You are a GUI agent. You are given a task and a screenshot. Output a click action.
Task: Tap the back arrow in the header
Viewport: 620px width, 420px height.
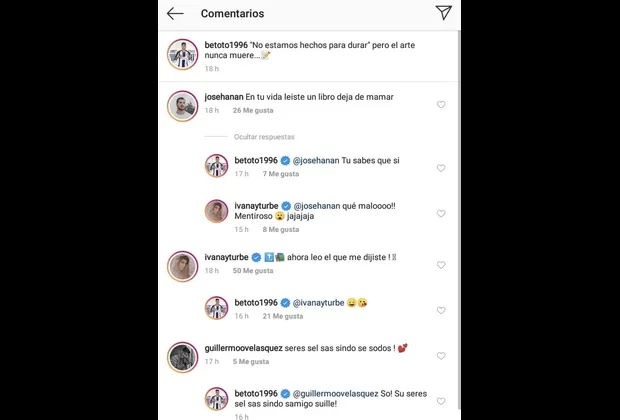tap(175, 13)
